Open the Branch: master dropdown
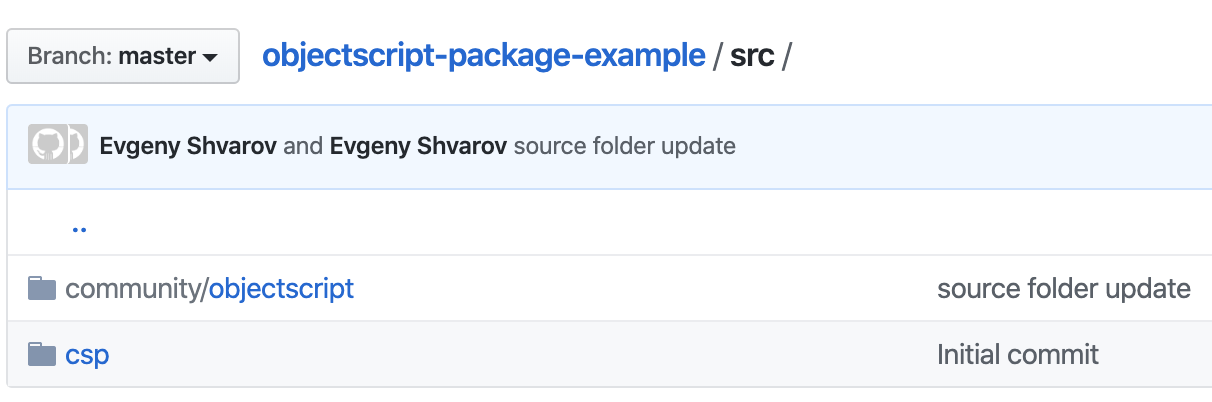The height and width of the screenshot is (402, 1212). (123, 56)
